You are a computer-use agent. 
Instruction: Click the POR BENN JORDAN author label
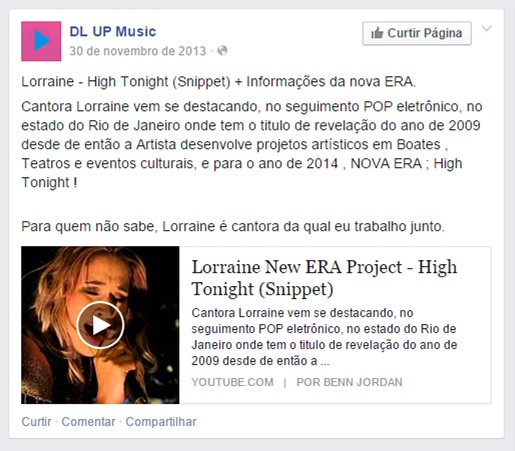click(349, 382)
